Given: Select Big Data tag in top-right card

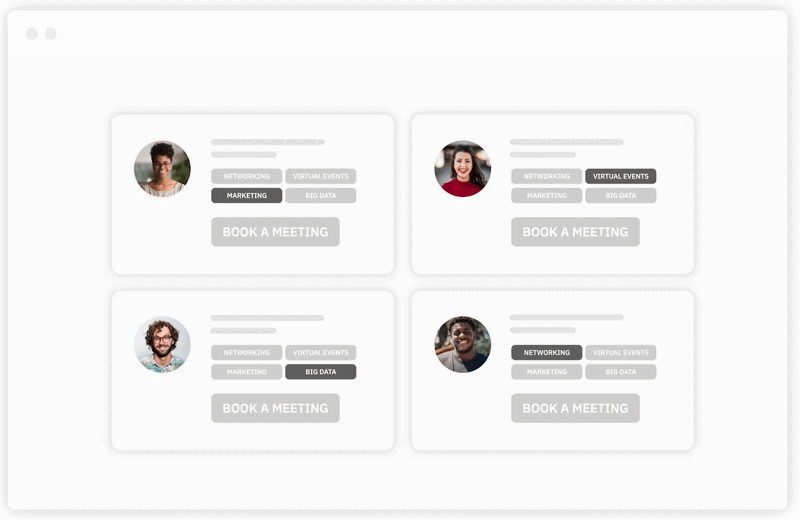Looking at the screenshot, I should tap(620, 196).
